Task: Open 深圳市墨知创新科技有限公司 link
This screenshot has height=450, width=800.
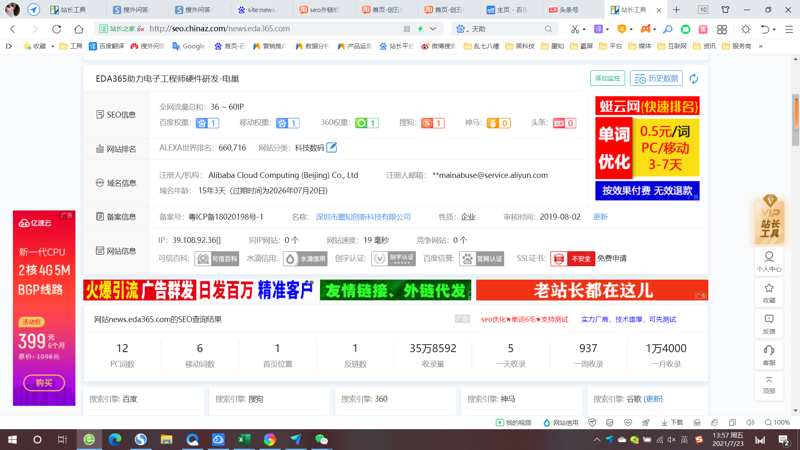Action: (363, 217)
